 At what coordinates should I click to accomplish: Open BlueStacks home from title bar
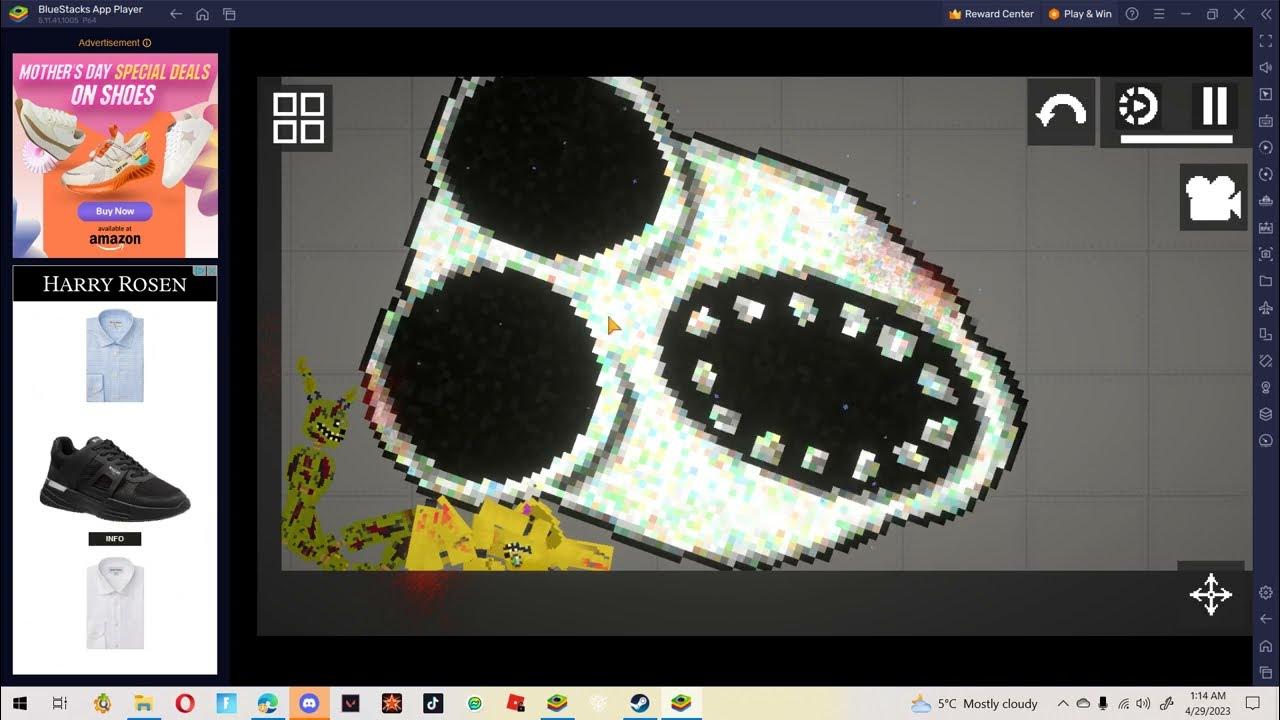(202, 14)
